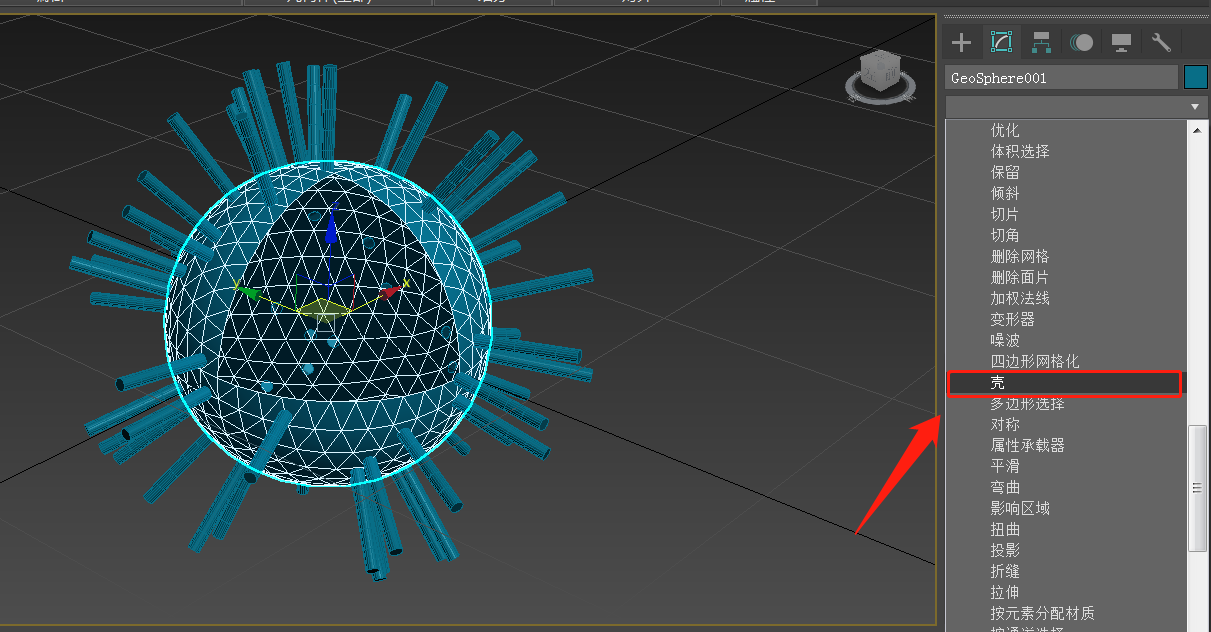The width and height of the screenshot is (1211, 632).
Task: Select the 优化 modifier
Action: point(1005,130)
